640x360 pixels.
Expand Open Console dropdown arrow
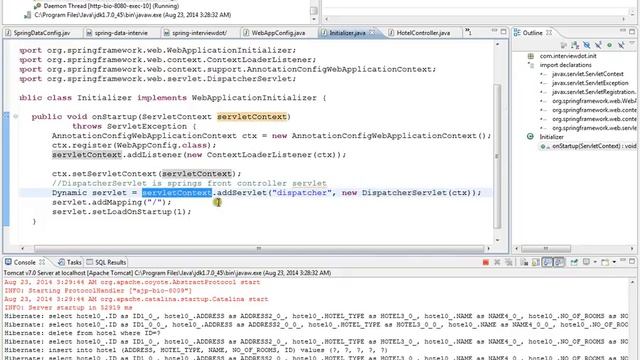coord(614,262)
